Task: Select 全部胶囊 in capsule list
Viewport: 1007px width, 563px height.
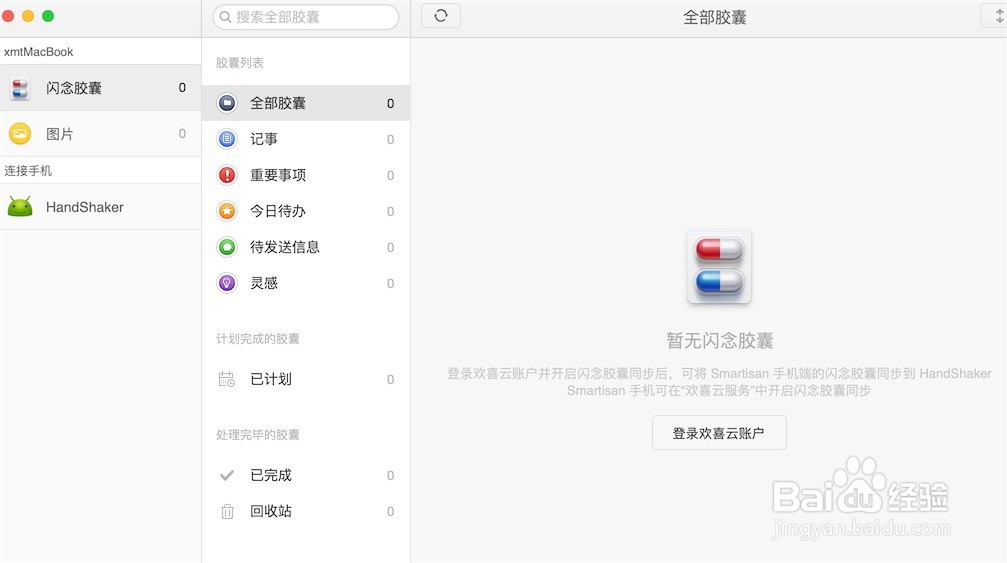Action: click(306, 103)
